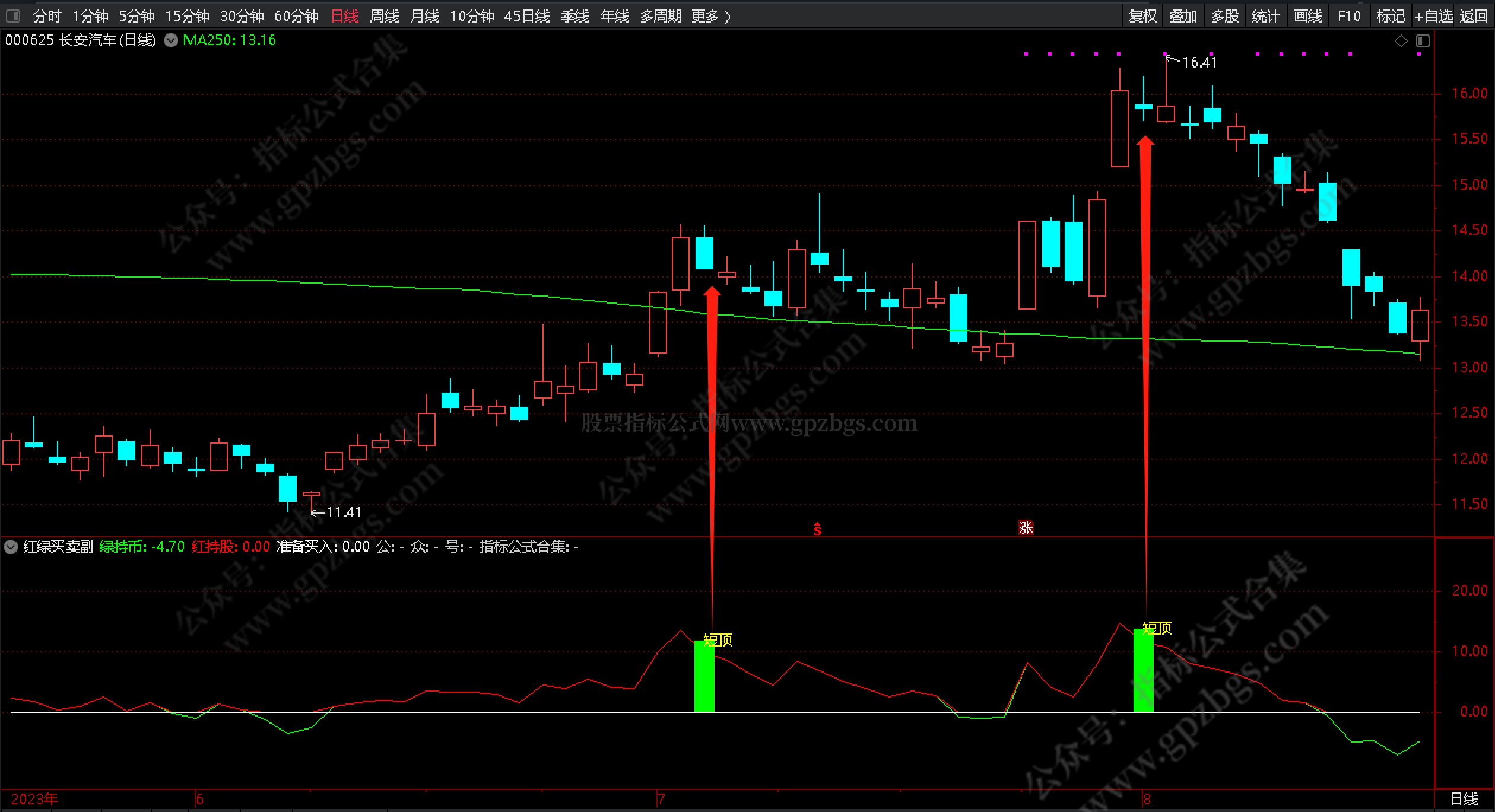Screen dimensions: 1495x812
Task: Switch to 月线 monthly chart
Action: tap(425, 16)
